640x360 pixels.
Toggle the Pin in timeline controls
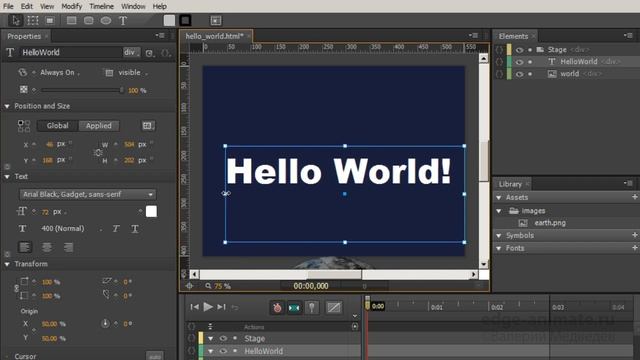(x=311, y=307)
